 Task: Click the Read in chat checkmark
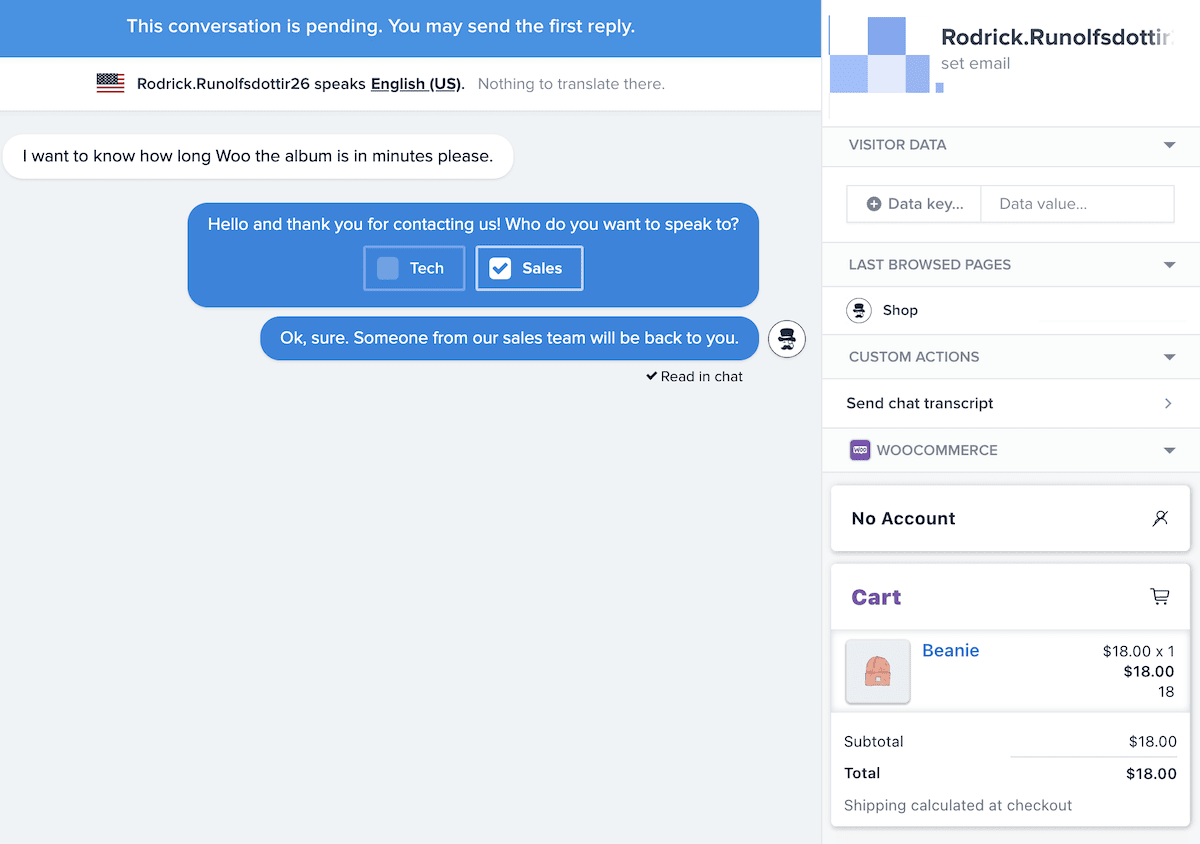click(652, 377)
